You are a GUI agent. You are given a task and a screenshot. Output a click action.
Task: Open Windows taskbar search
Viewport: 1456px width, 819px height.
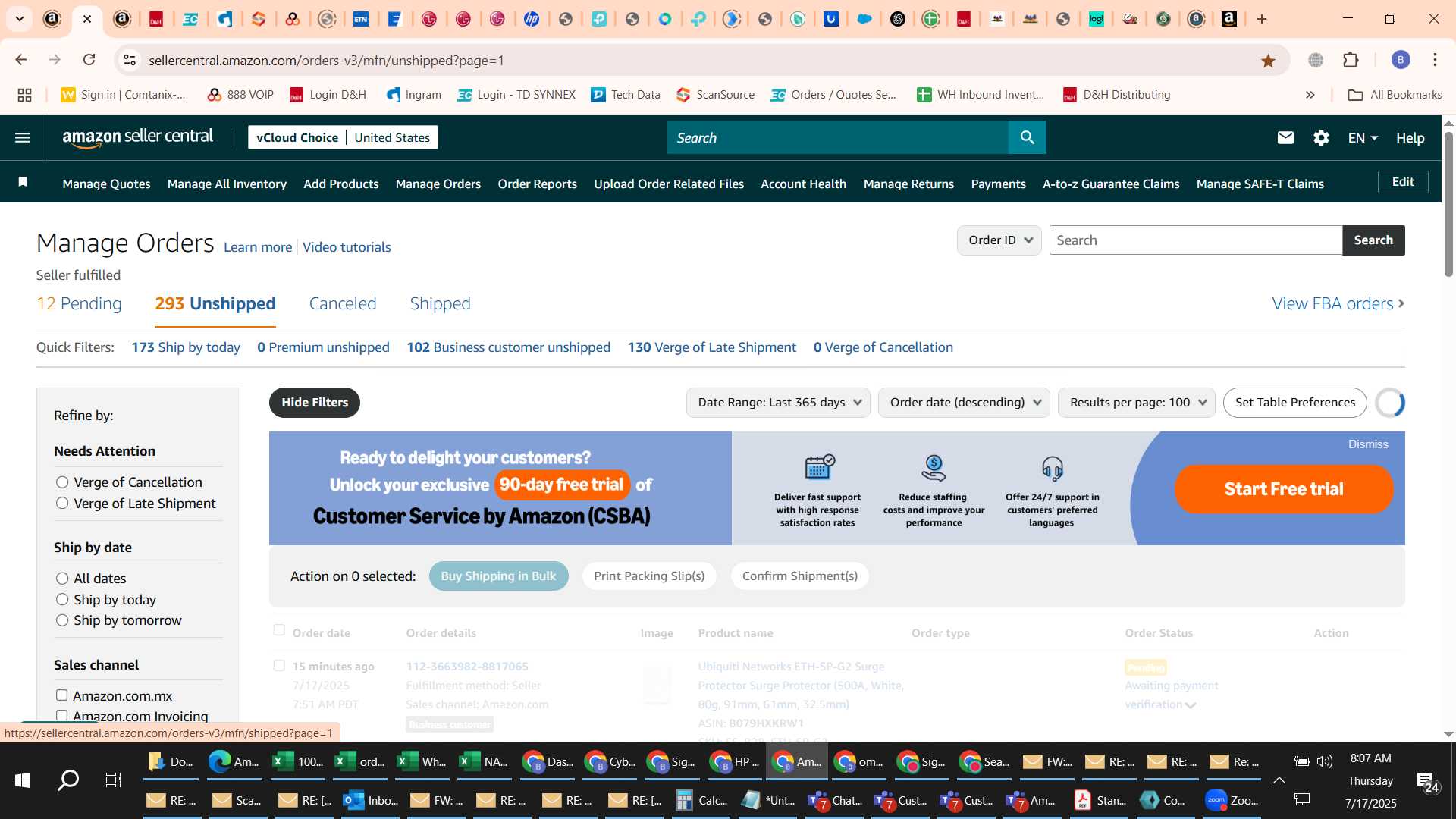(68, 780)
